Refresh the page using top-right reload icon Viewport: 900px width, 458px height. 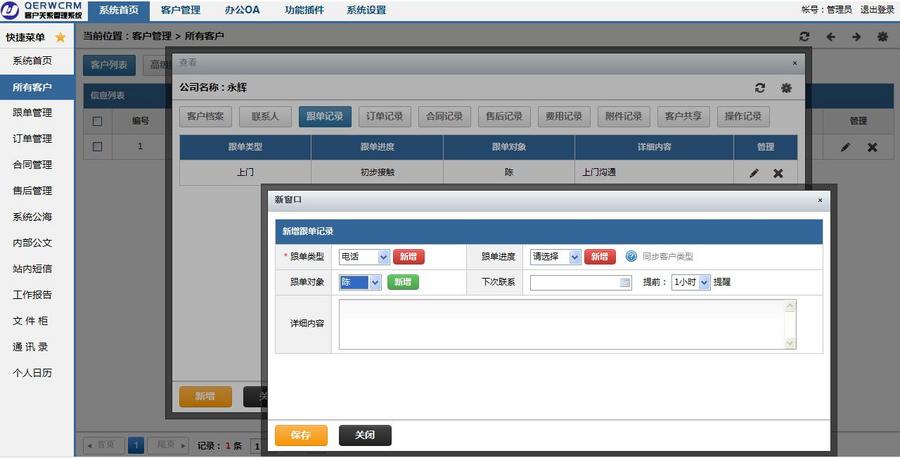(x=804, y=36)
